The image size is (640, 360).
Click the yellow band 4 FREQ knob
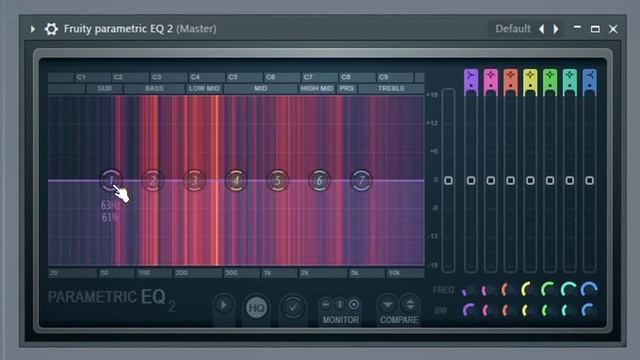click(529, 290)
